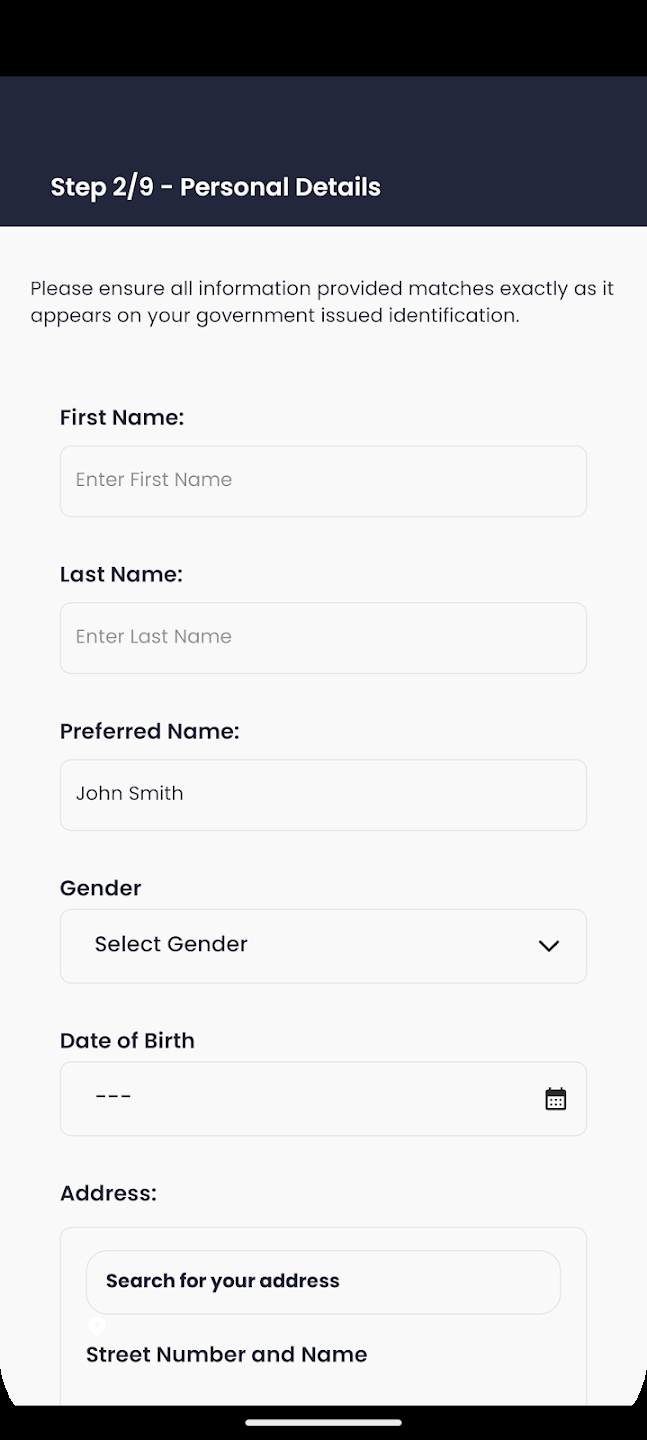
Task: Click the black status bar area at top
Action: point(323,37)
